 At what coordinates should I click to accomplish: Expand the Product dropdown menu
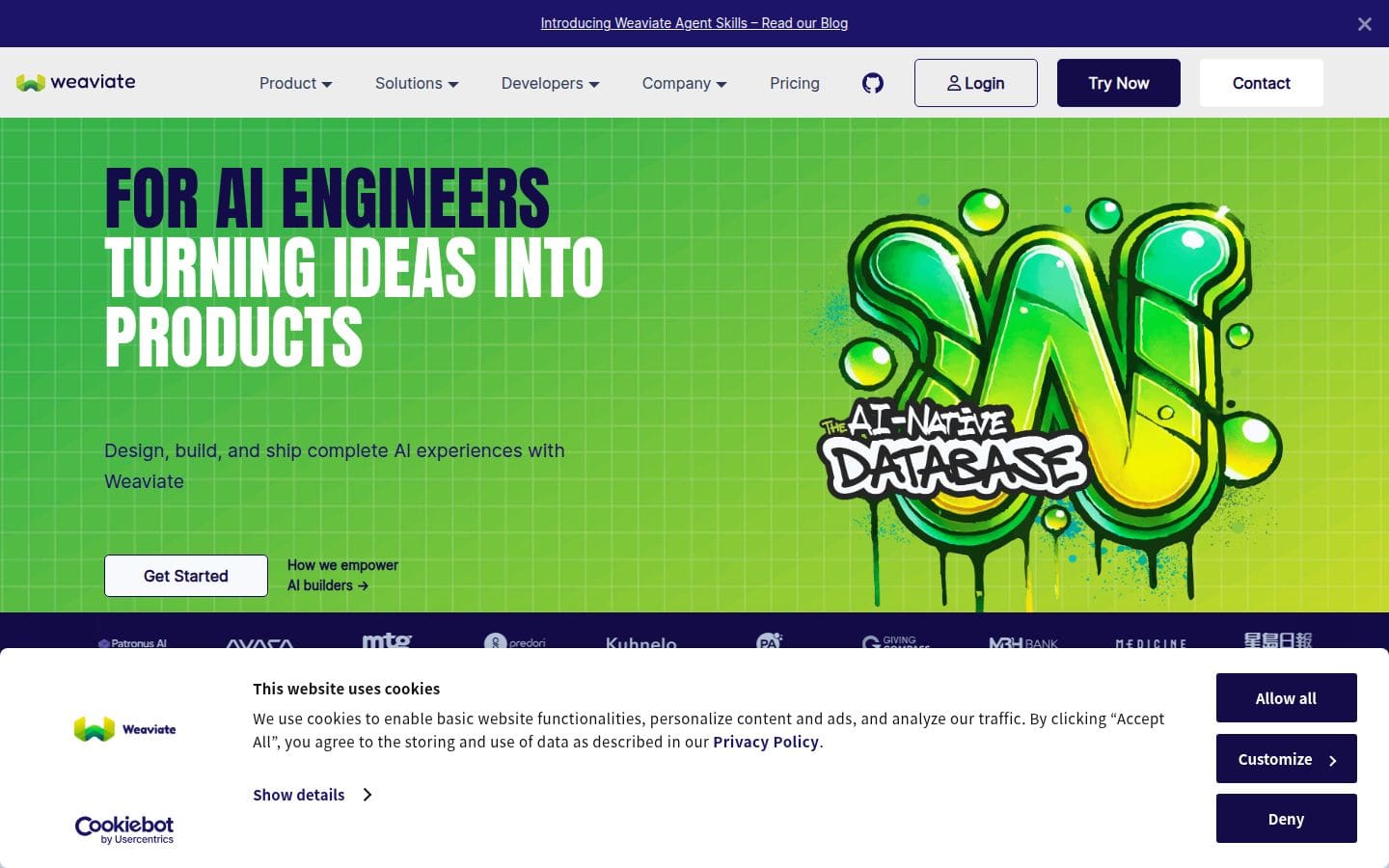pos(295,83)
